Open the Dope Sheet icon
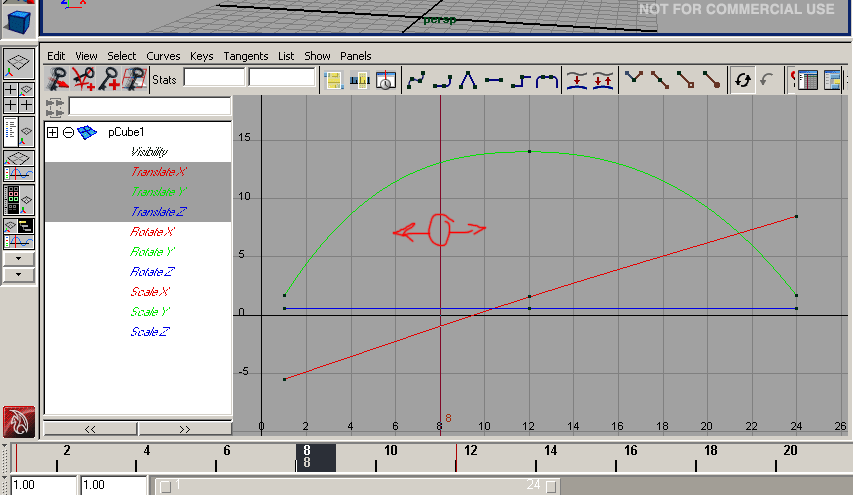Viewport: 853px width, 495px height. [x=806, y=81]
